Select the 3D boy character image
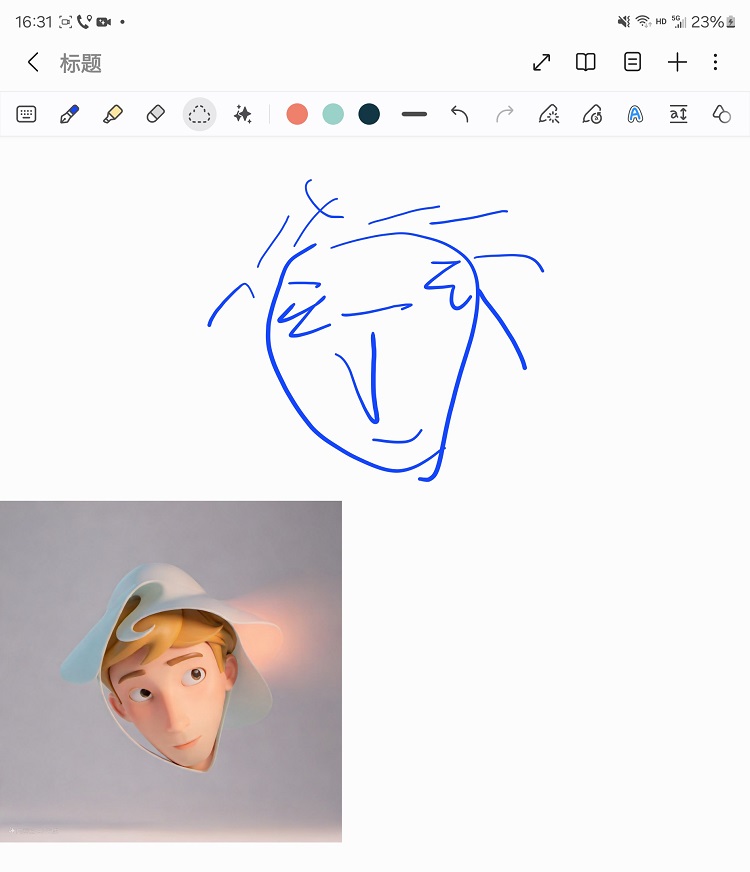This screenshot has height=872, width=750. (x=171, y=671)
